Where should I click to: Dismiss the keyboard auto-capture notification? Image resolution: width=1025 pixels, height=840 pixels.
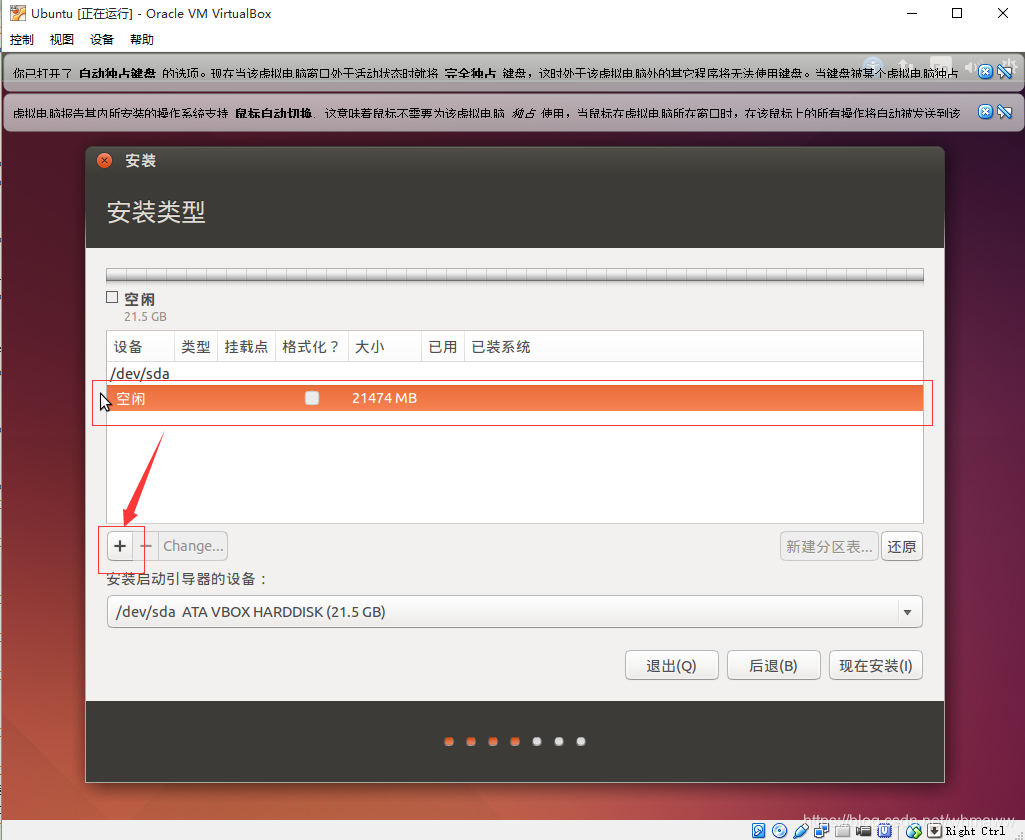coord(985,72)
